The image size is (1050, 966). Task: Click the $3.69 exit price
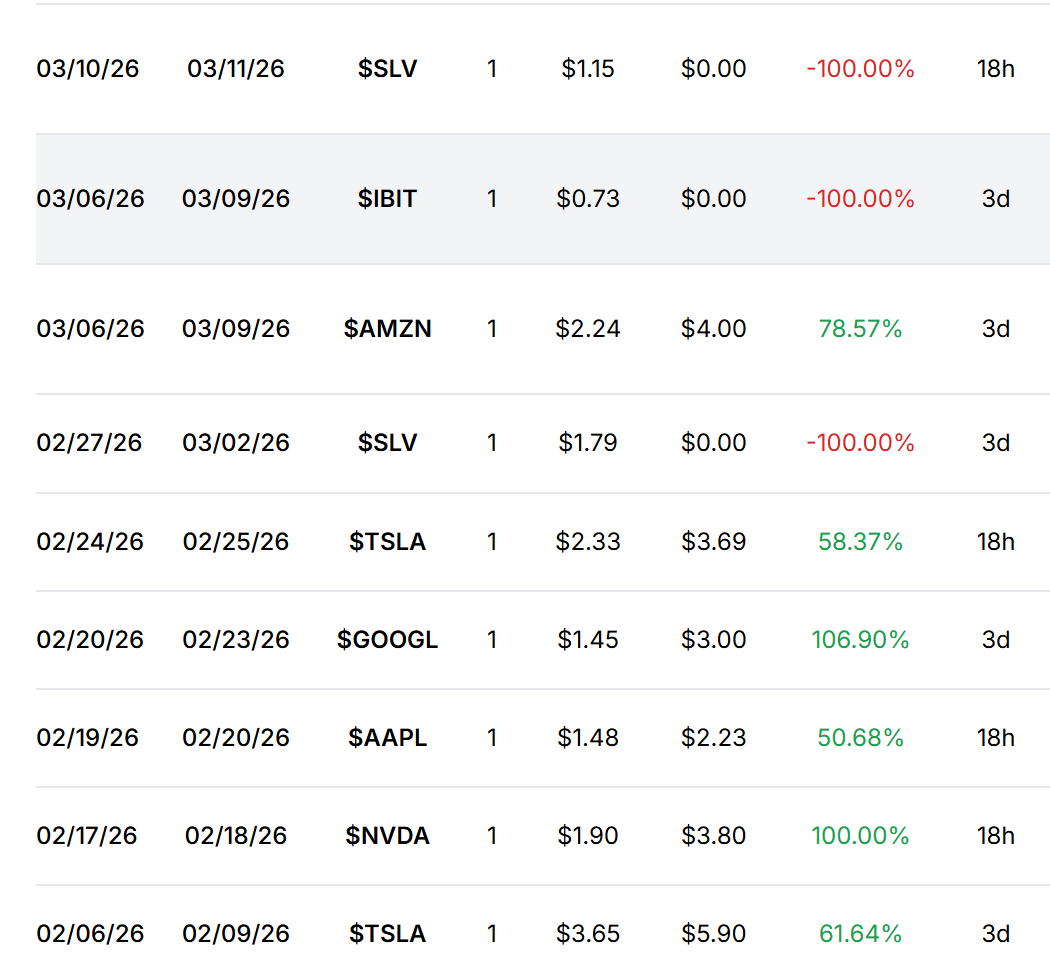pos(713,541)
